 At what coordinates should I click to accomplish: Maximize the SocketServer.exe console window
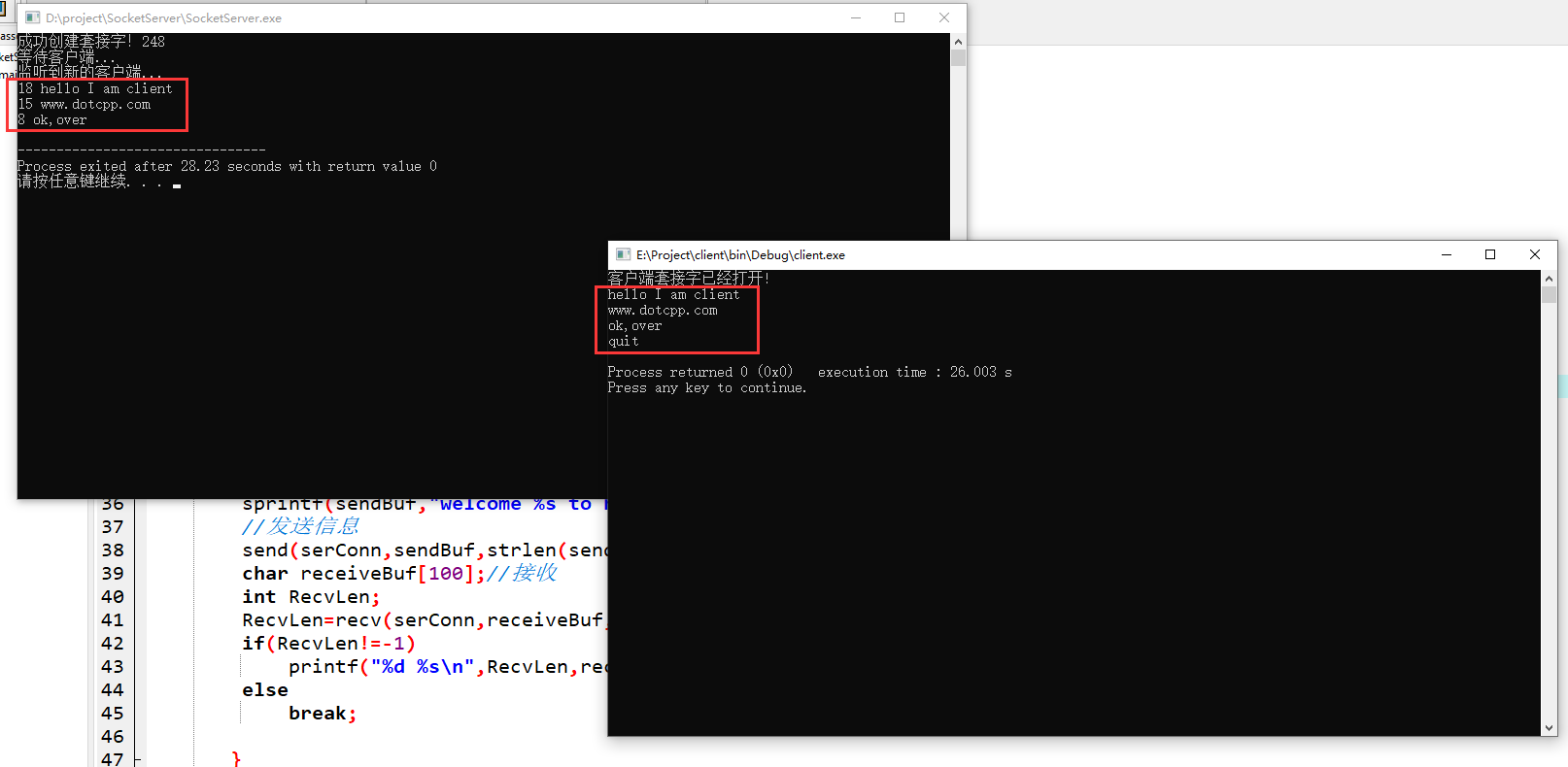point(900,17)
